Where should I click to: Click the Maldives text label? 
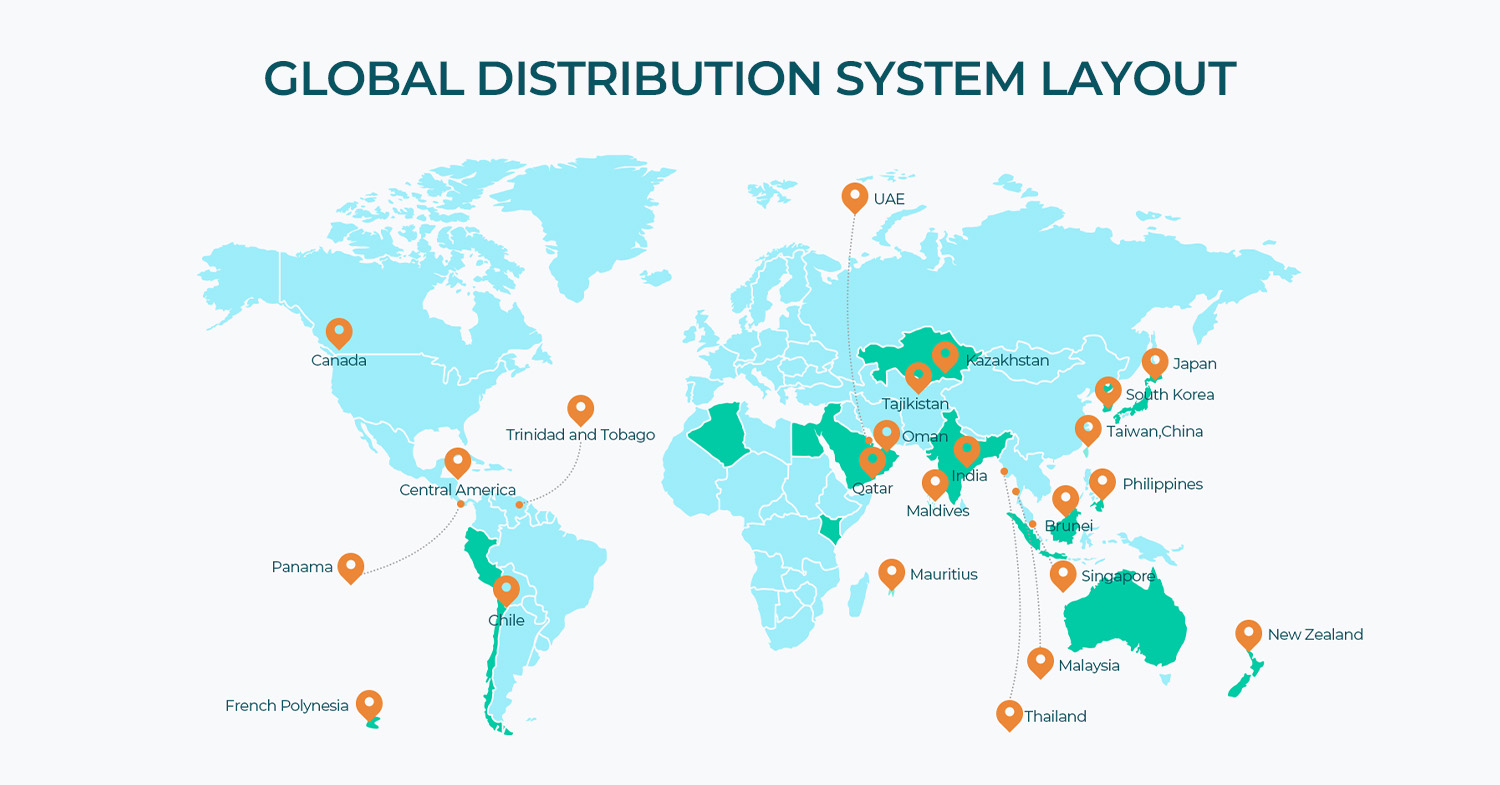[937, 511]
